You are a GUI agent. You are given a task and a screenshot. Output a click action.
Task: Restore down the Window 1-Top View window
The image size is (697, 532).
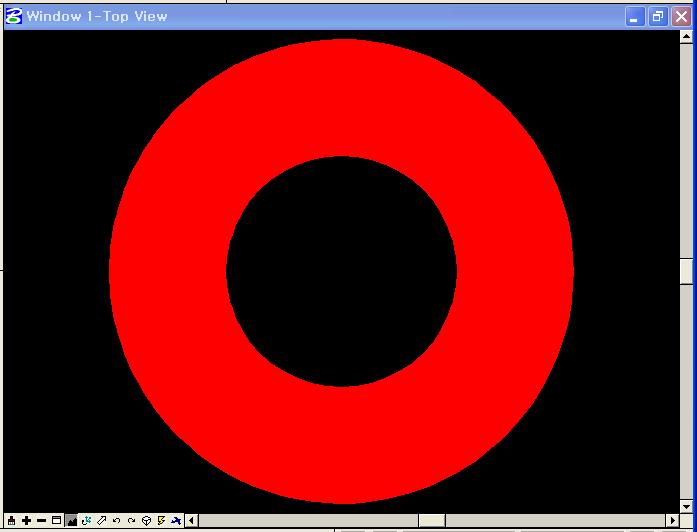[x=658, y=16]
